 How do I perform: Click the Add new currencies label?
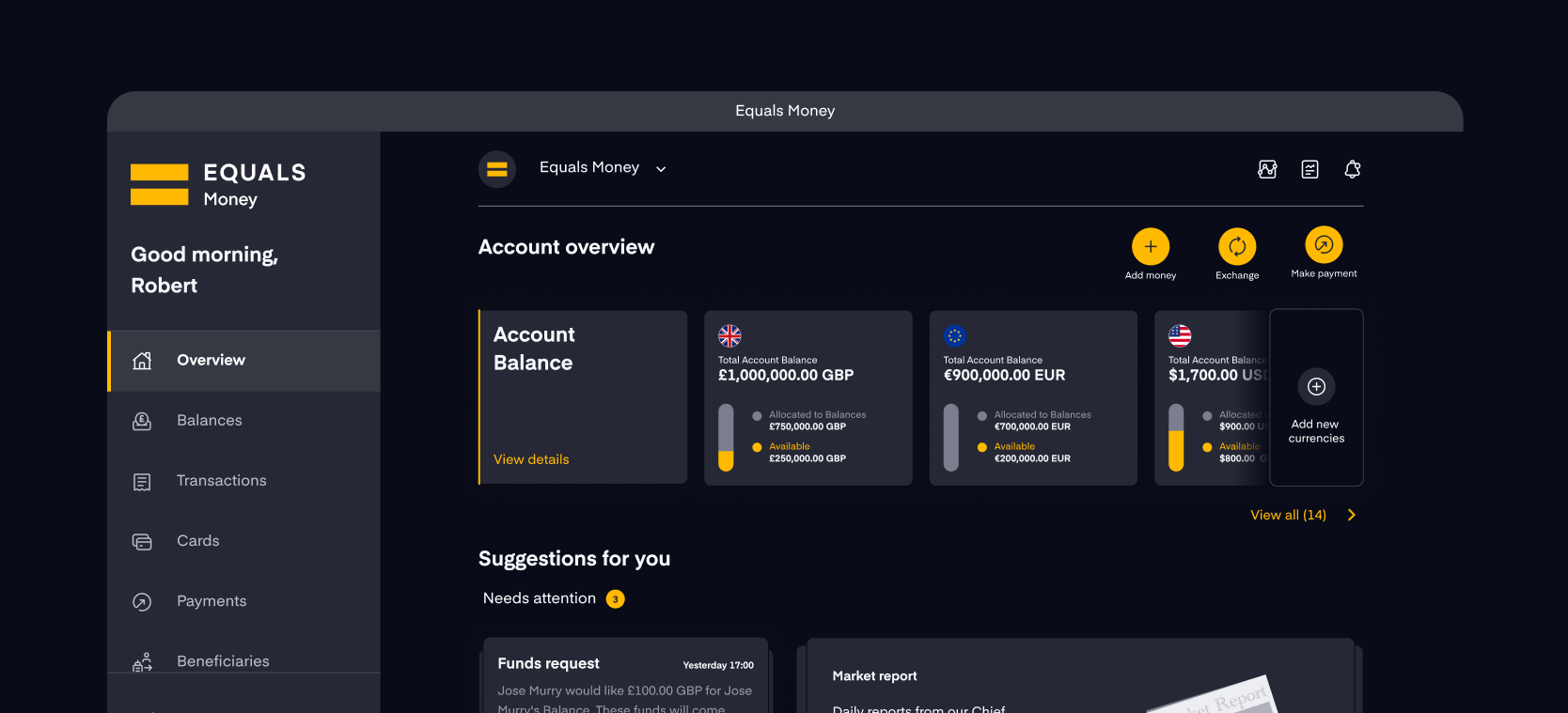point(1316,431)
